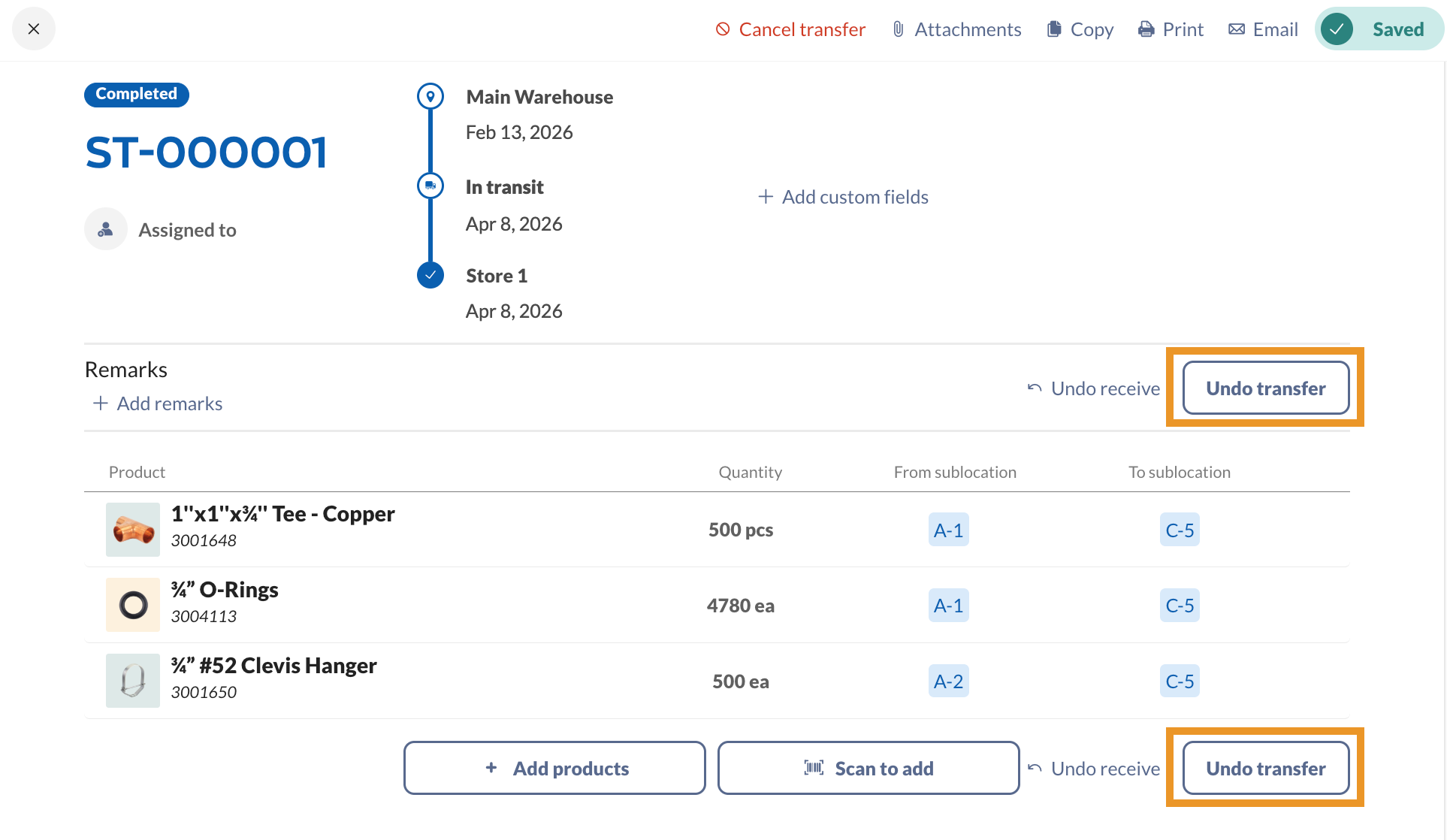Select A-2 sublocation tag for Clevis Hanger
1447x840 pixels.
click(948, 681)
